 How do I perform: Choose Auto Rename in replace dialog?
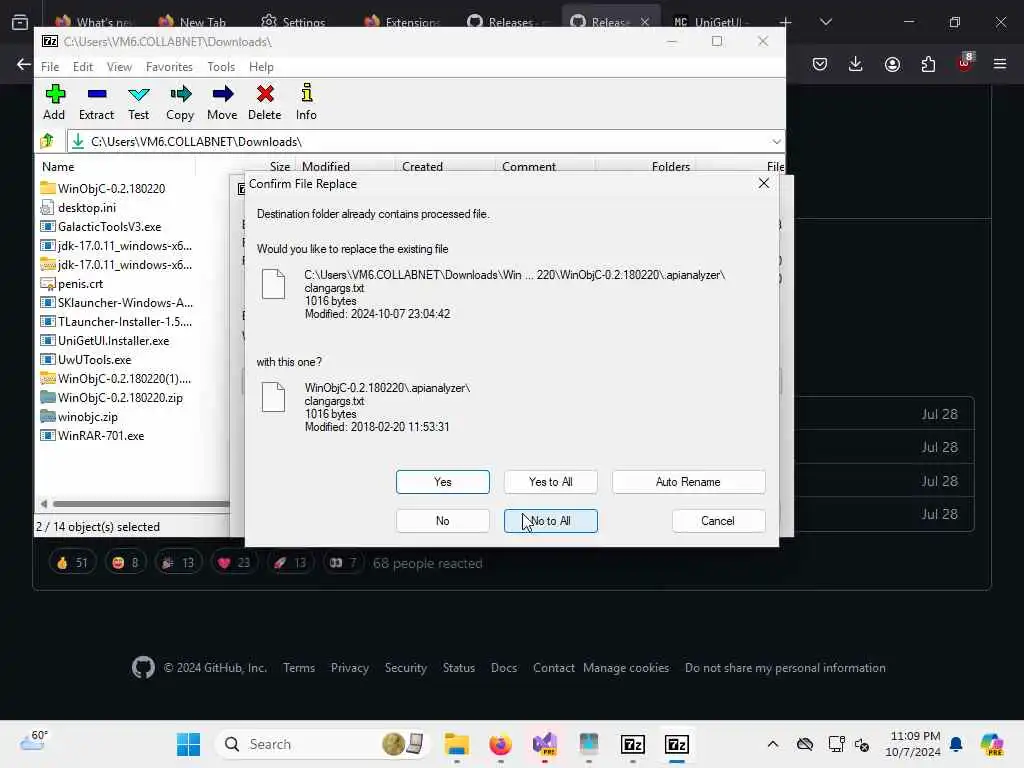pyautogui.click(x=688, y=482)
